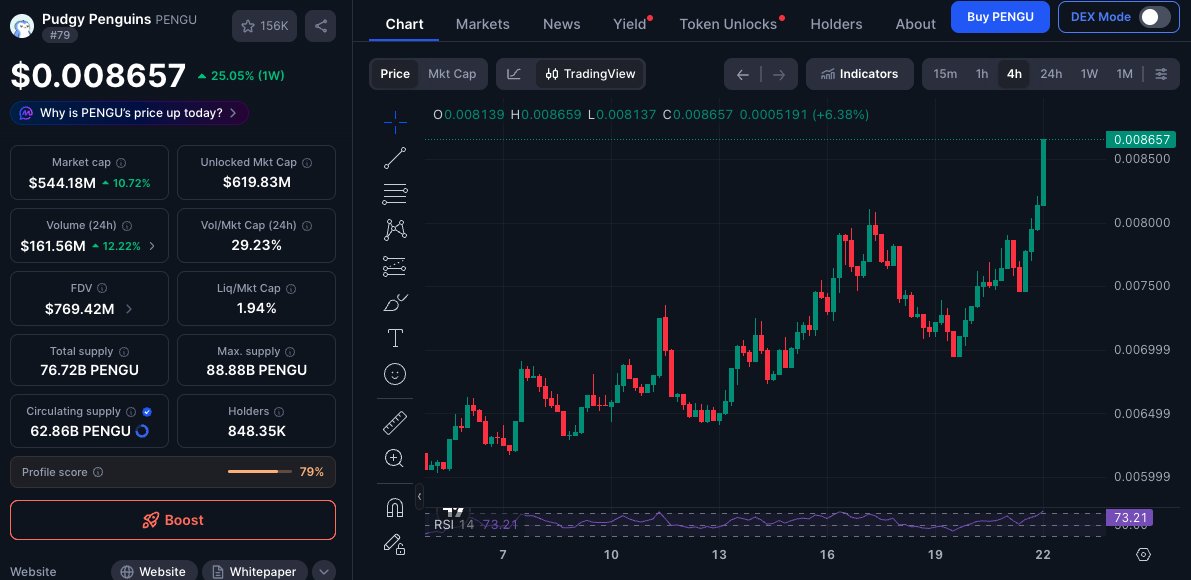The height and width of the screenshot is (580, 1191).
Task: Set chart interval to 1M
Action: click(x=1124, y=74)
